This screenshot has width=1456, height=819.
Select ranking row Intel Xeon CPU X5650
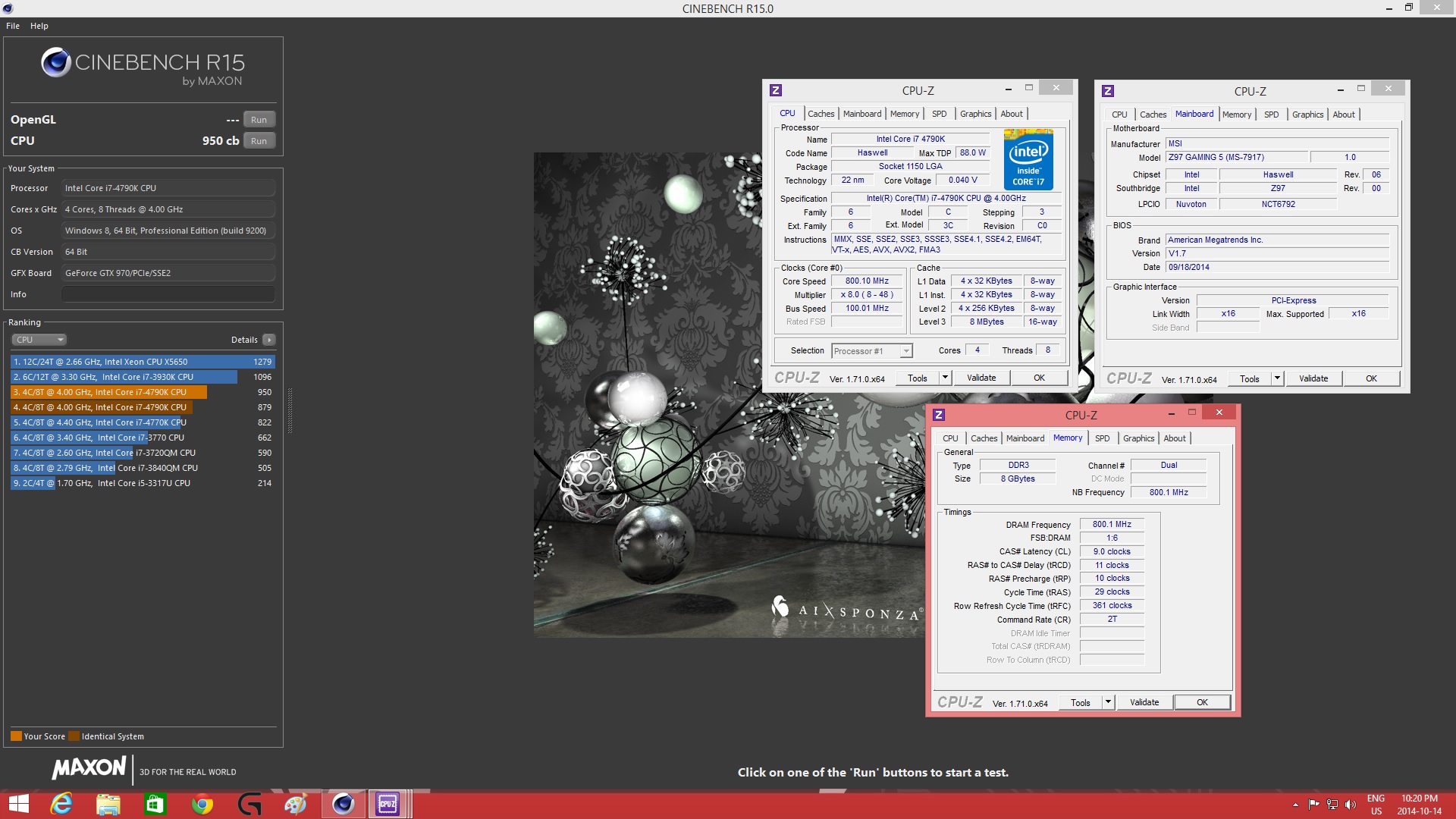(143, 362)
